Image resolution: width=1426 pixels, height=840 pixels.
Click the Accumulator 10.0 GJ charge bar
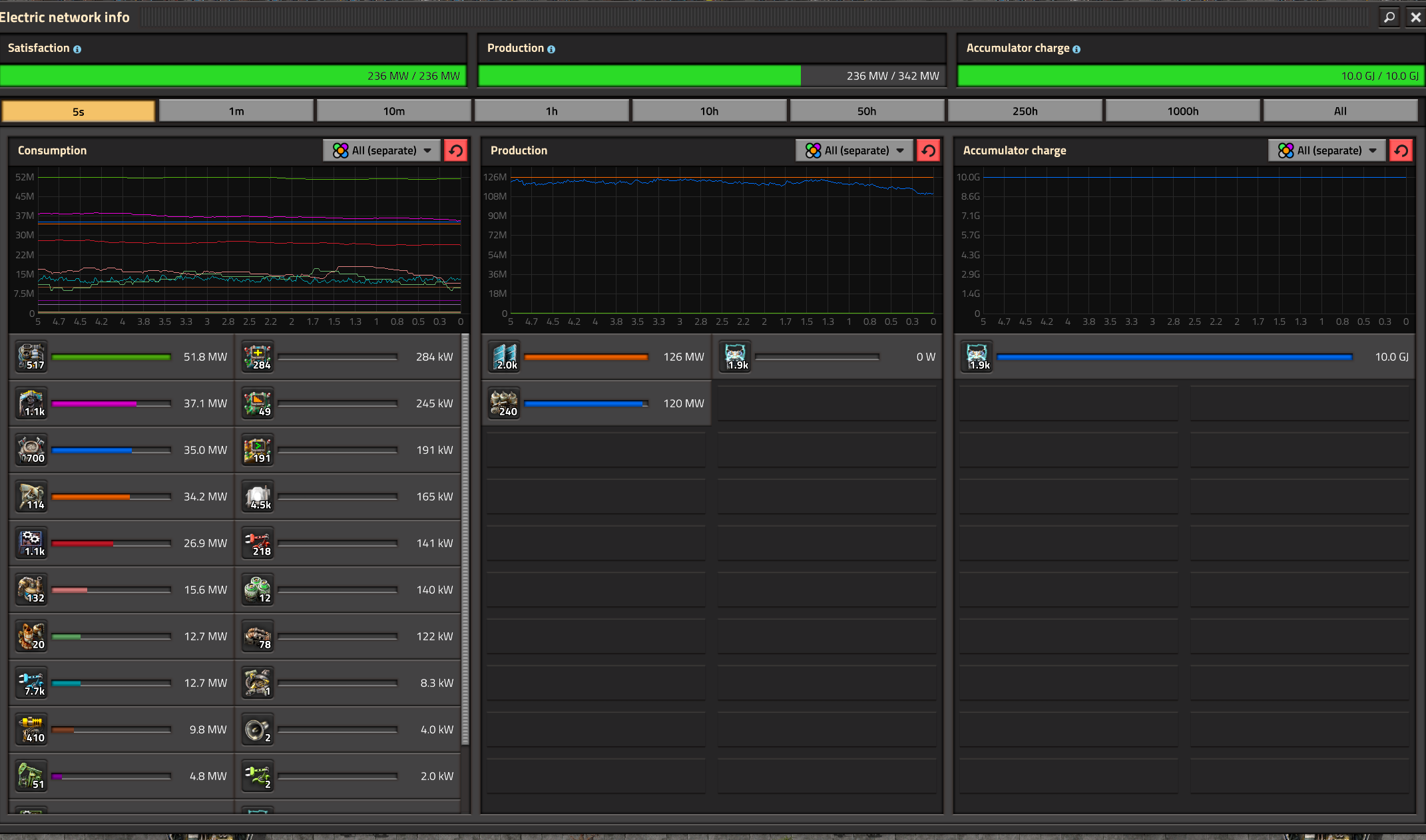(x=1191, y=76)
